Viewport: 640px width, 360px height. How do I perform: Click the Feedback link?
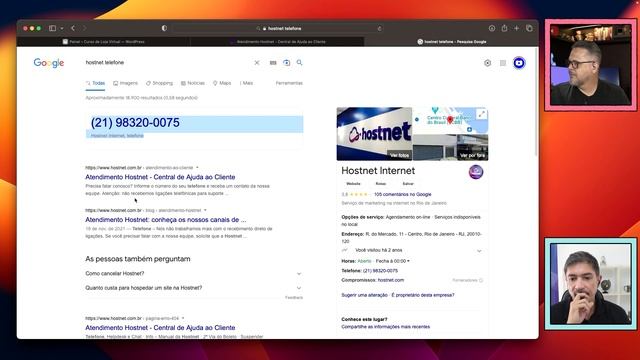point(294,298)
